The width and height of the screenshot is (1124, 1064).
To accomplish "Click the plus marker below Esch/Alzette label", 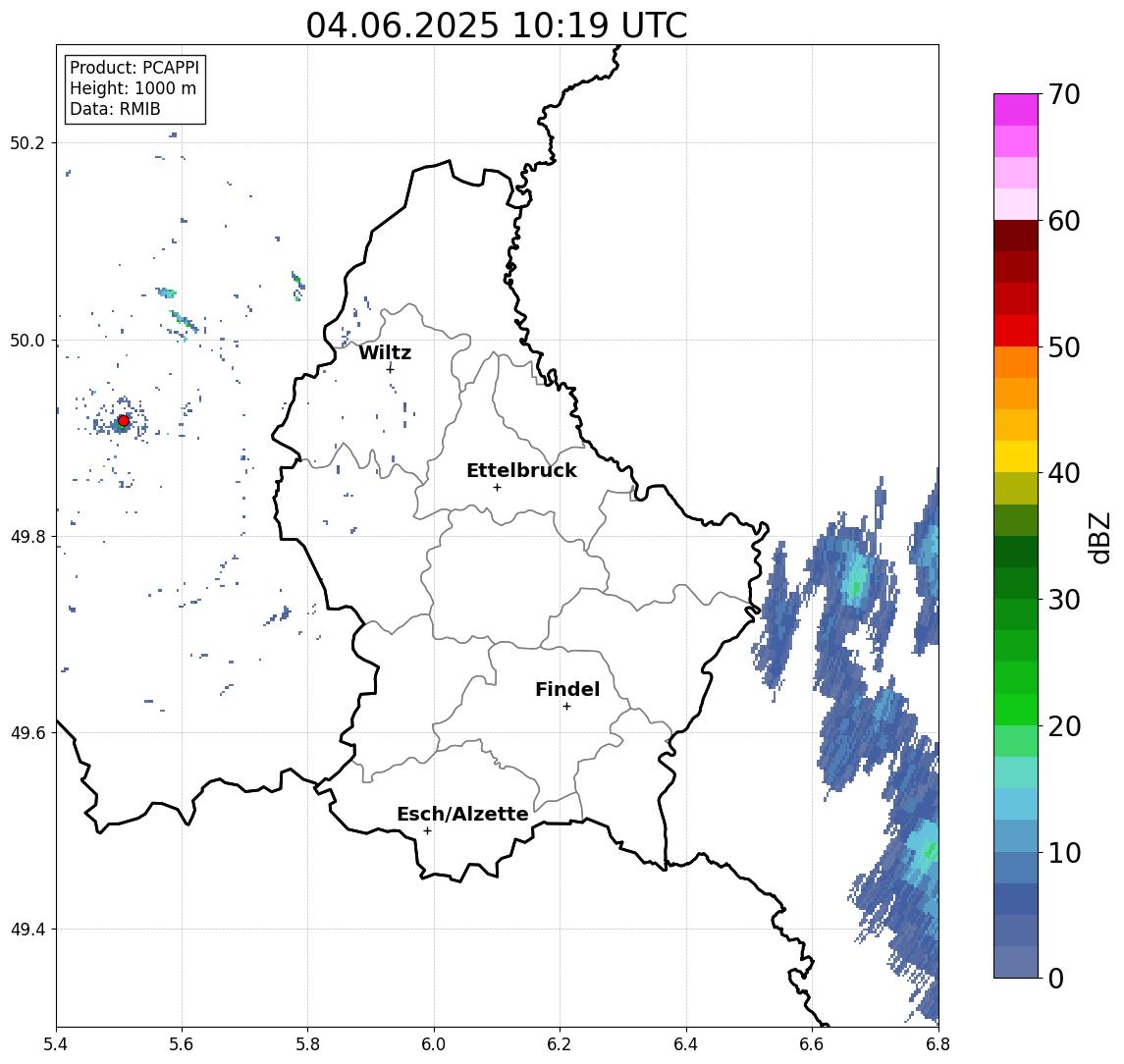I will [x=427, y=831].
